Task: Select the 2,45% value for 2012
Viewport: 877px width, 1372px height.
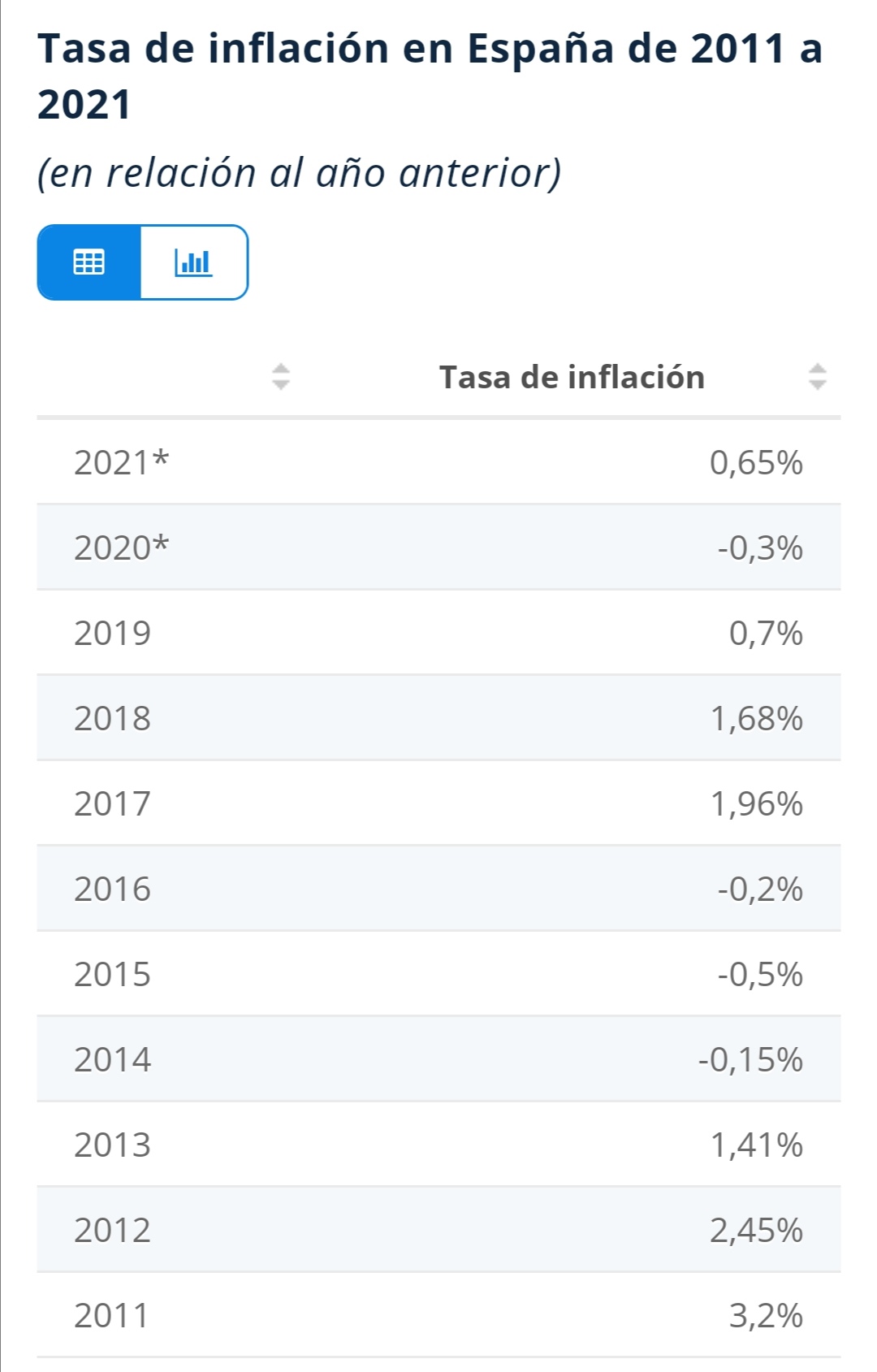Action: tap(756, 1230)
